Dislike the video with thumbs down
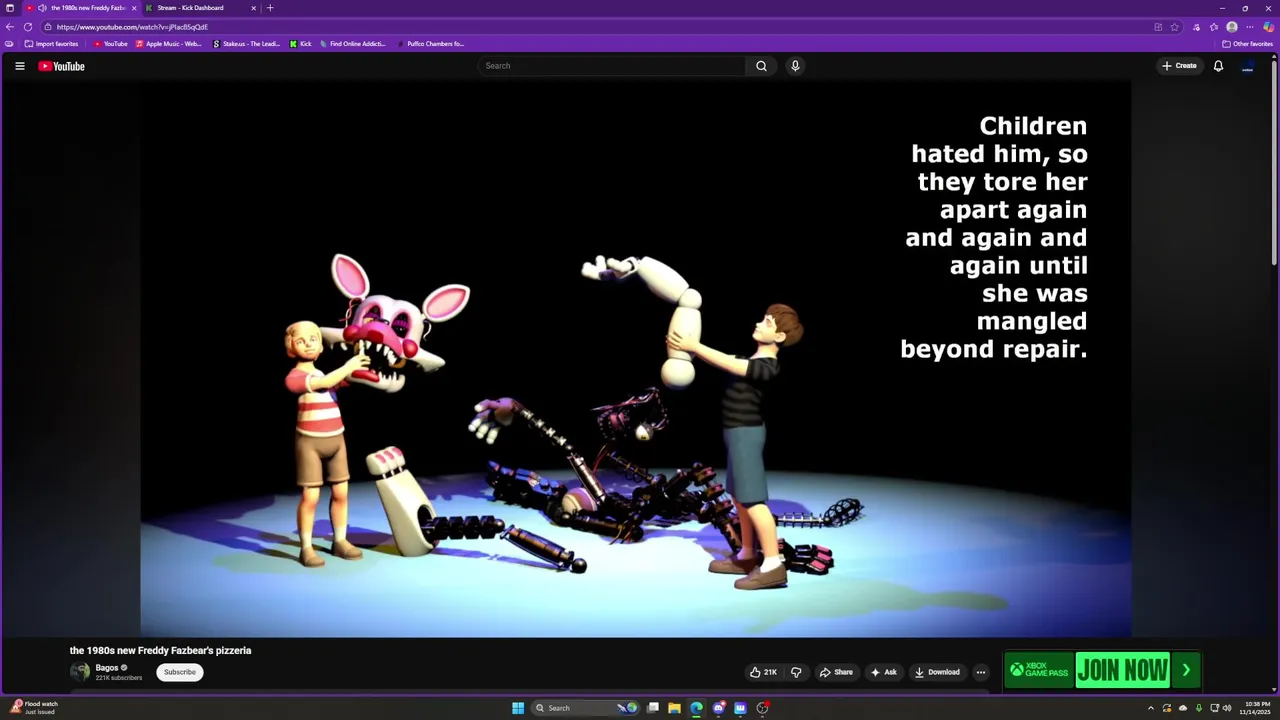Image resolution: width=1280 pixels, height=720 pixels. click(x=796, y=672)
